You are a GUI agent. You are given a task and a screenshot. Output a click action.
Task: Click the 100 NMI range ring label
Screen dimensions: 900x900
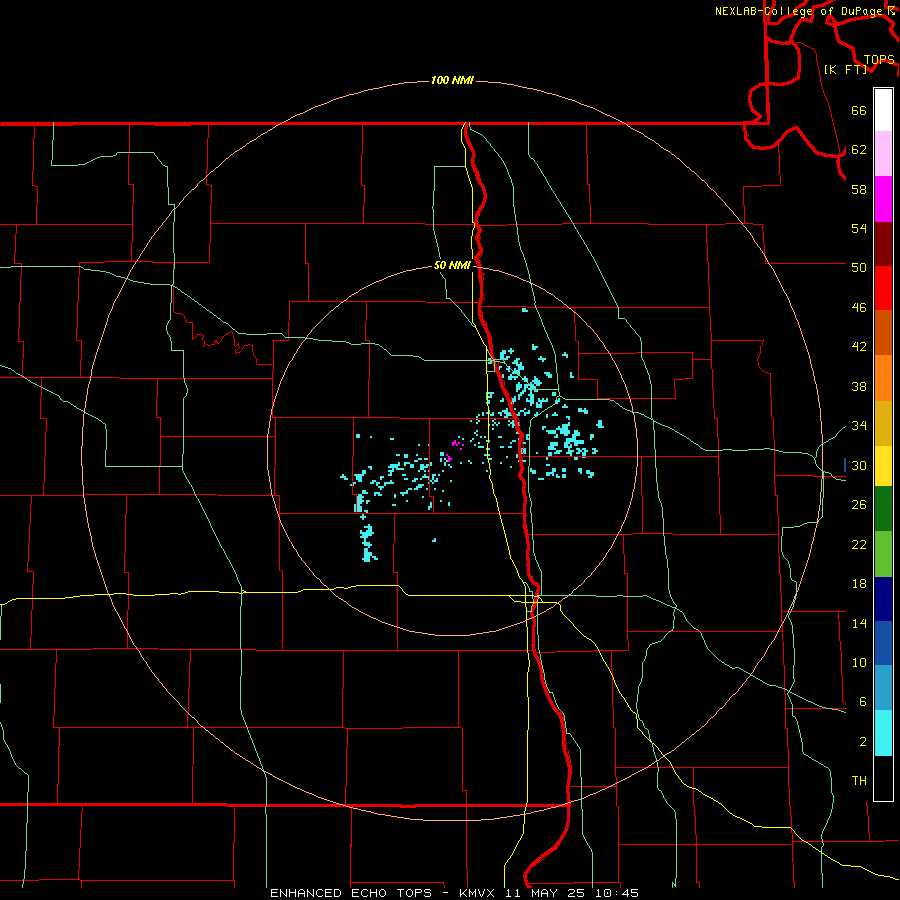tap(452, 80)
